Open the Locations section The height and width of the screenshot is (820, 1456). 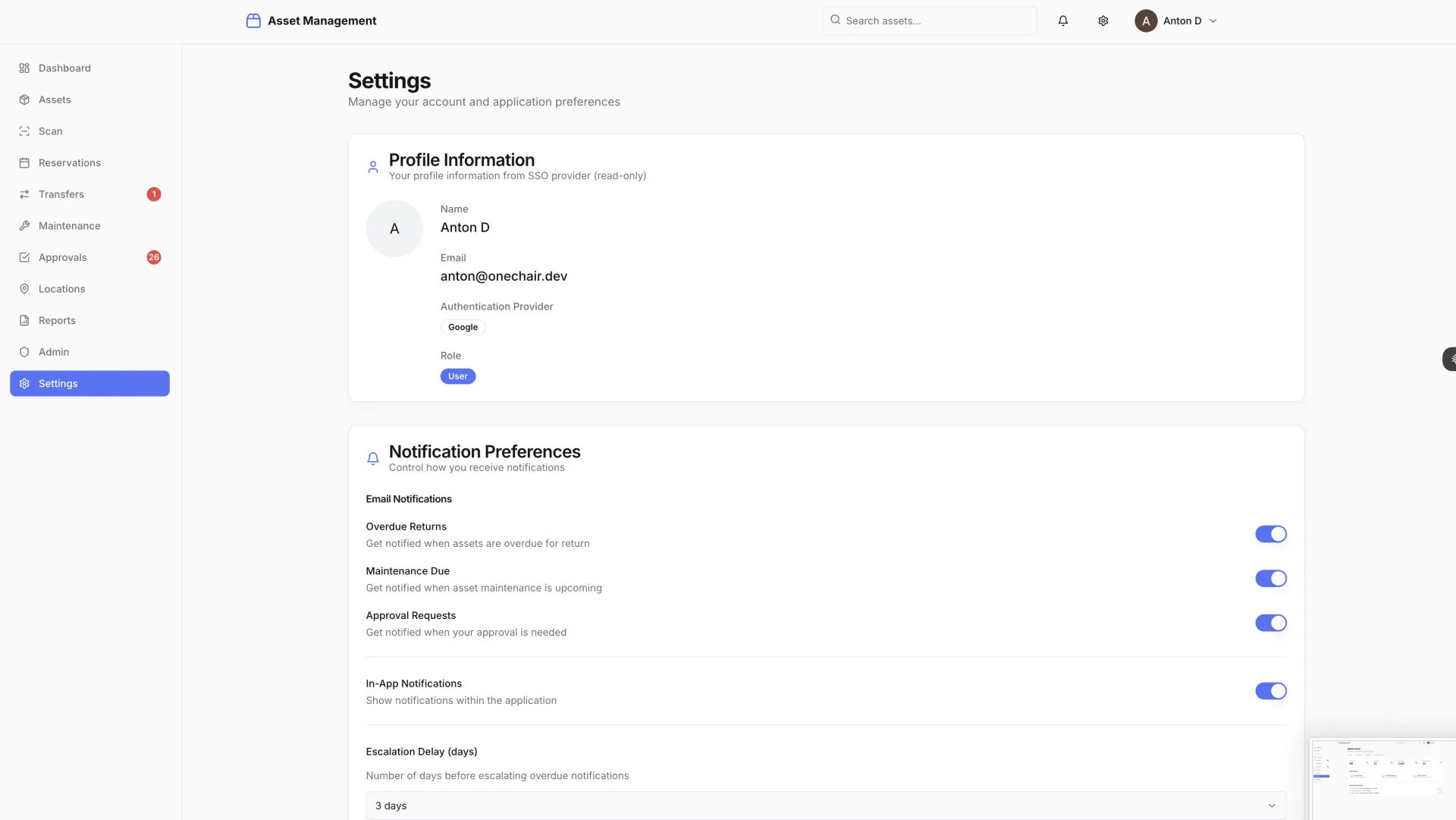point(61,289)
